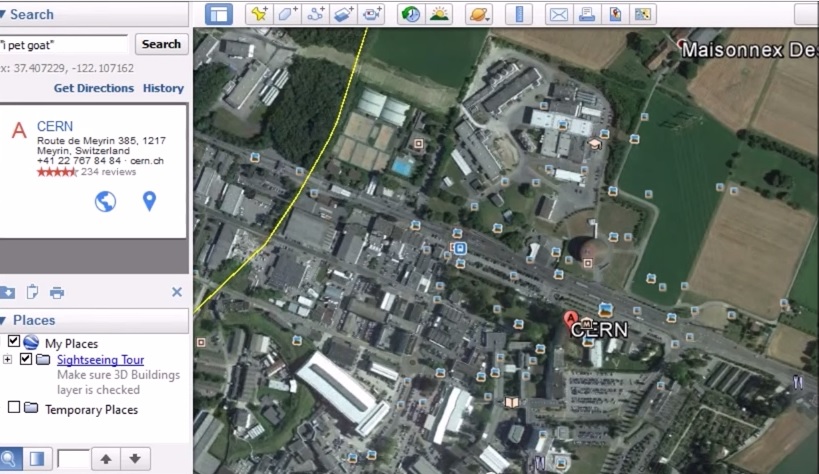Viewport: 819px width, 474px height.
Task: Open the planets switcher dropdown
Action: (x=479, y=14)
